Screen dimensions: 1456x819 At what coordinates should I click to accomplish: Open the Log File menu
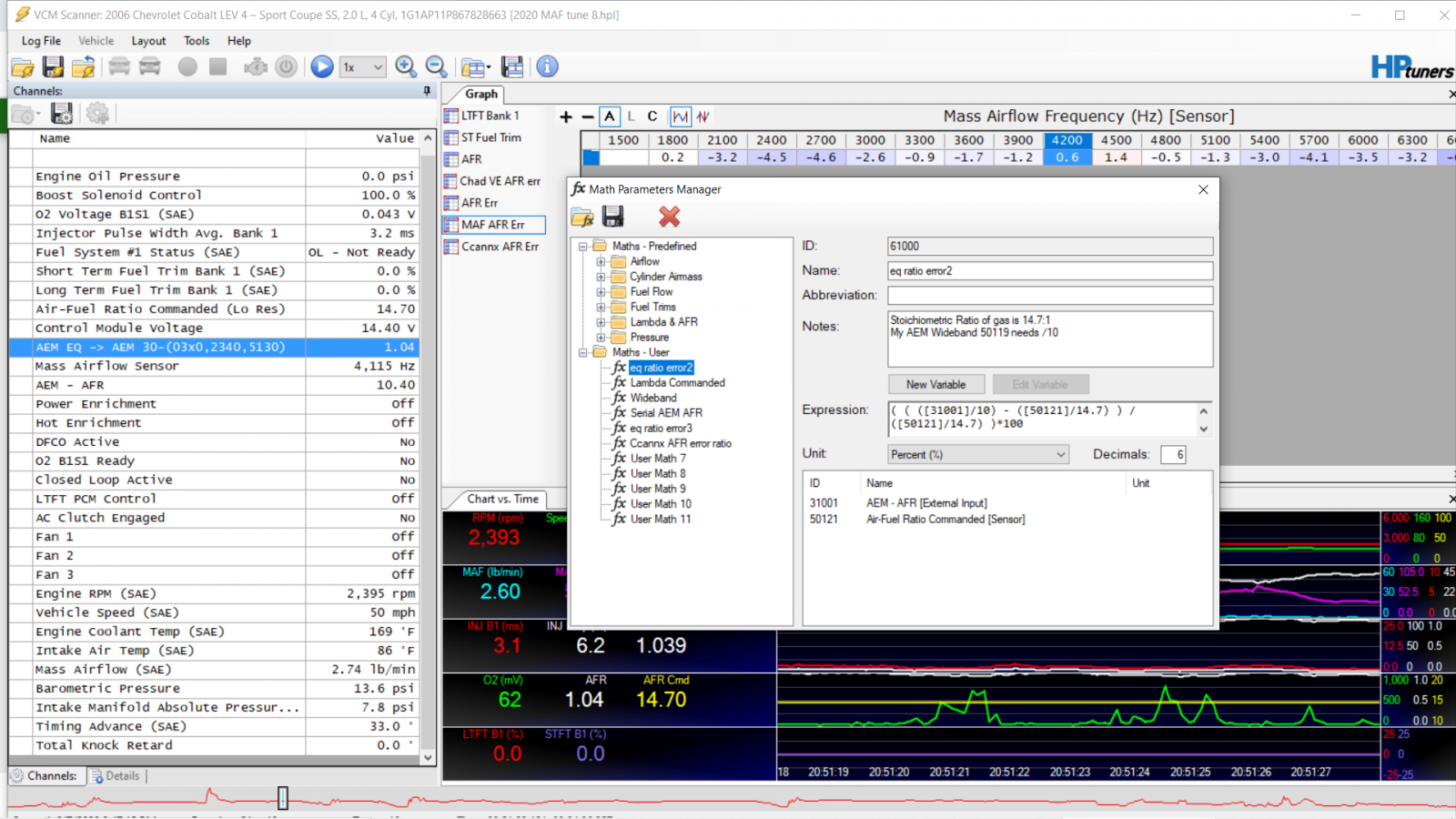pyautogui.click(x=41, y=41)
